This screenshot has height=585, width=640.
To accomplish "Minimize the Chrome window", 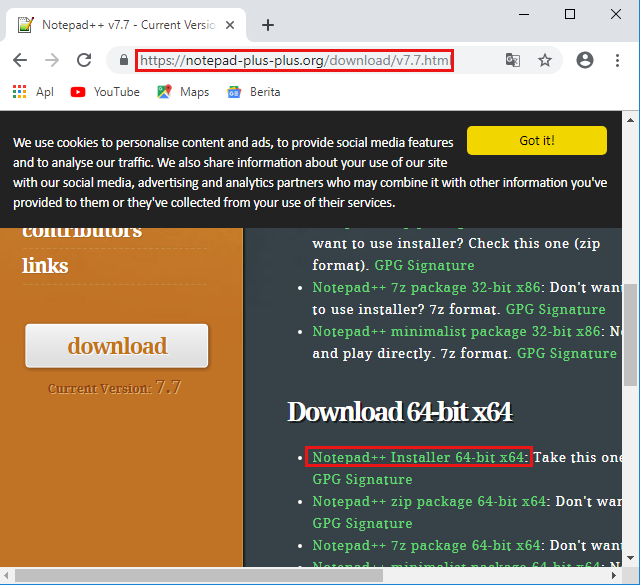I will [524, 14].
